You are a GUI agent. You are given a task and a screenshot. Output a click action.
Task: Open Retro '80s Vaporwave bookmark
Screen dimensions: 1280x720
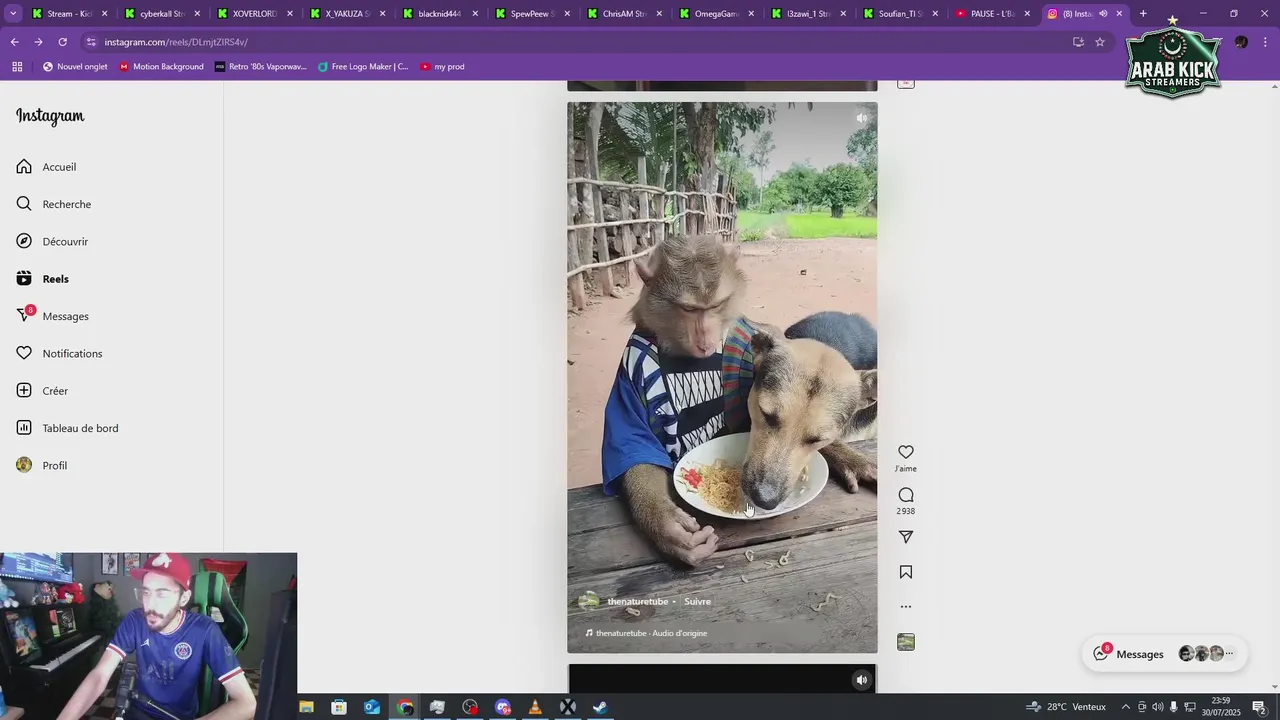[x=261, y=67]
